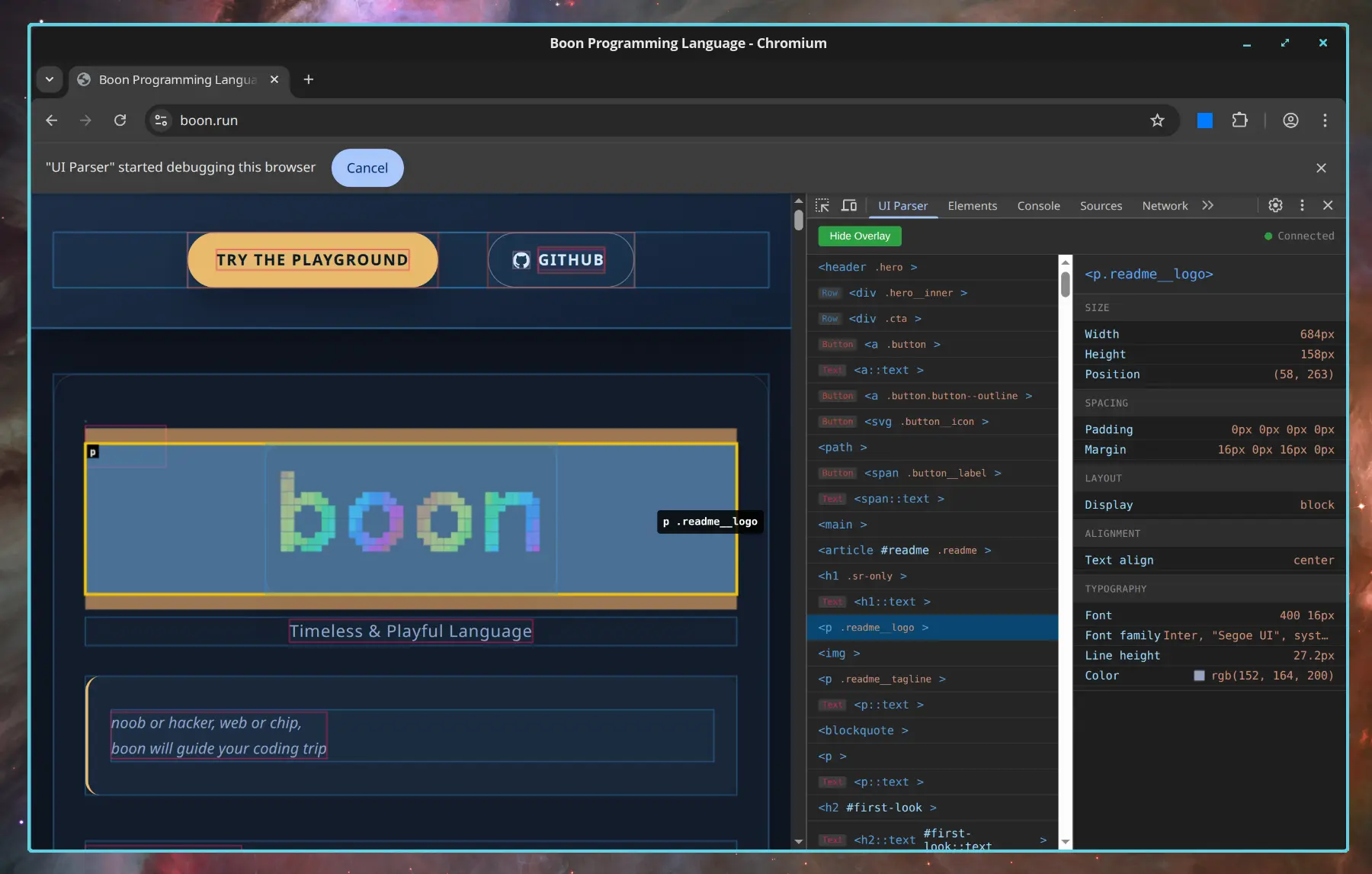The height and width of the screenshot is (874, 1372).
Task: Bookmark the page with the star icon
Action: coord(1158,120)
